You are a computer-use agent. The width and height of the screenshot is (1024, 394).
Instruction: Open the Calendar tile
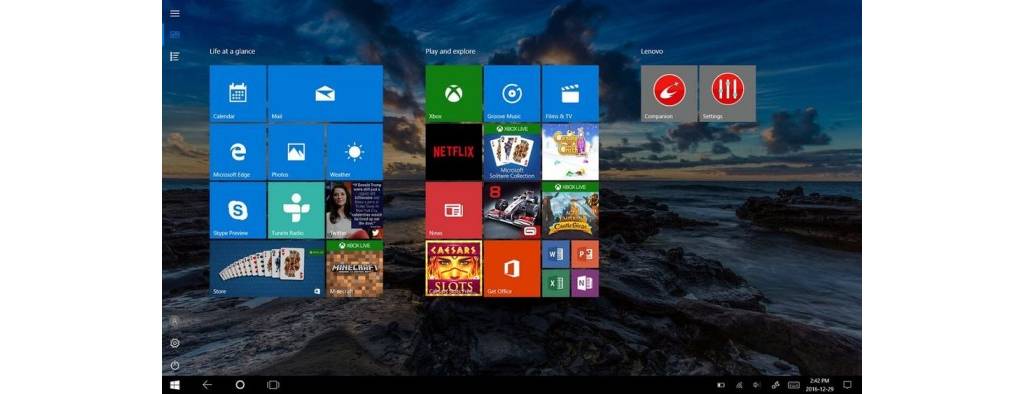pos(238,93)
